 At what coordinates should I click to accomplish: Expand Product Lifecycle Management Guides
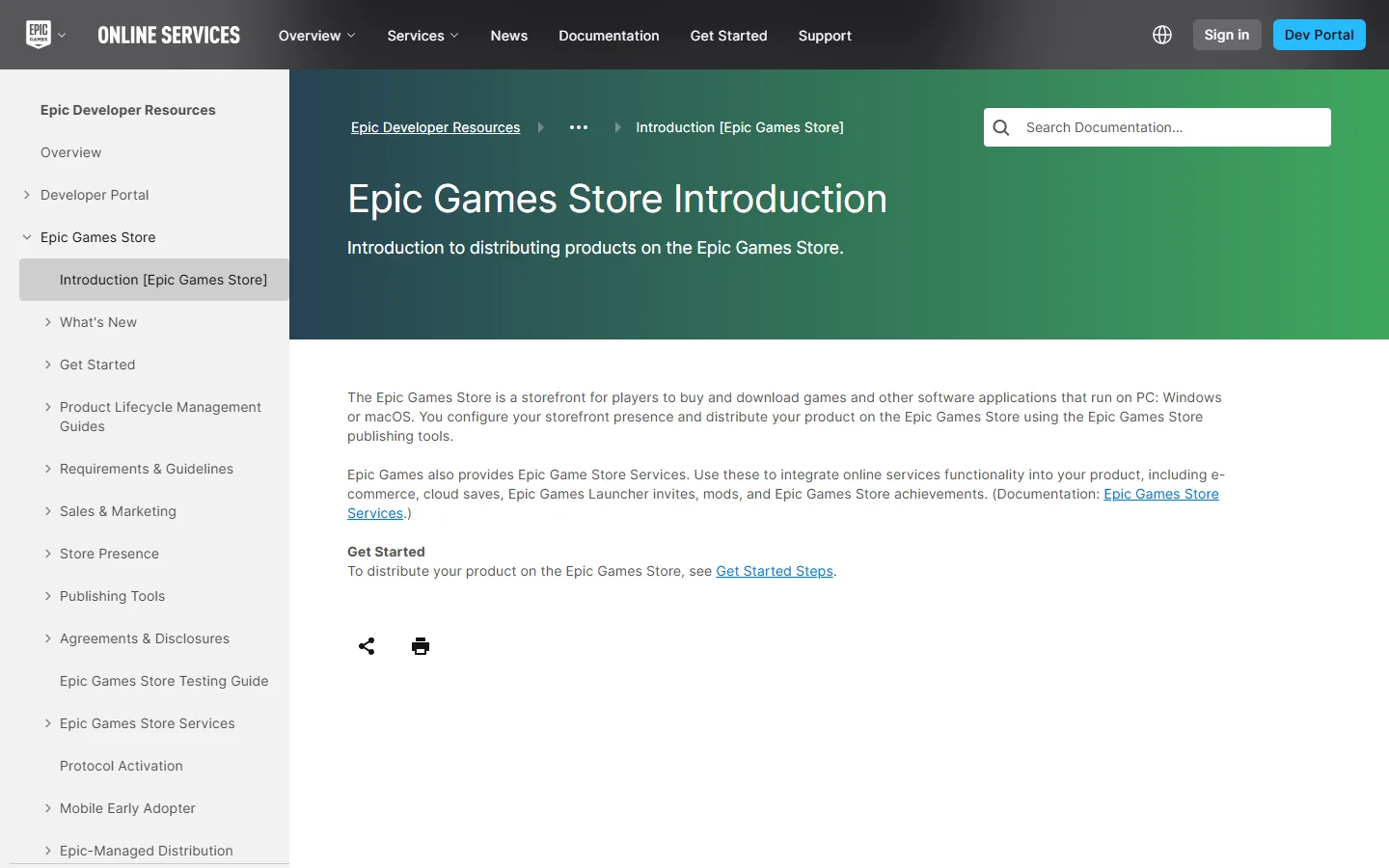tap(48, 407)
